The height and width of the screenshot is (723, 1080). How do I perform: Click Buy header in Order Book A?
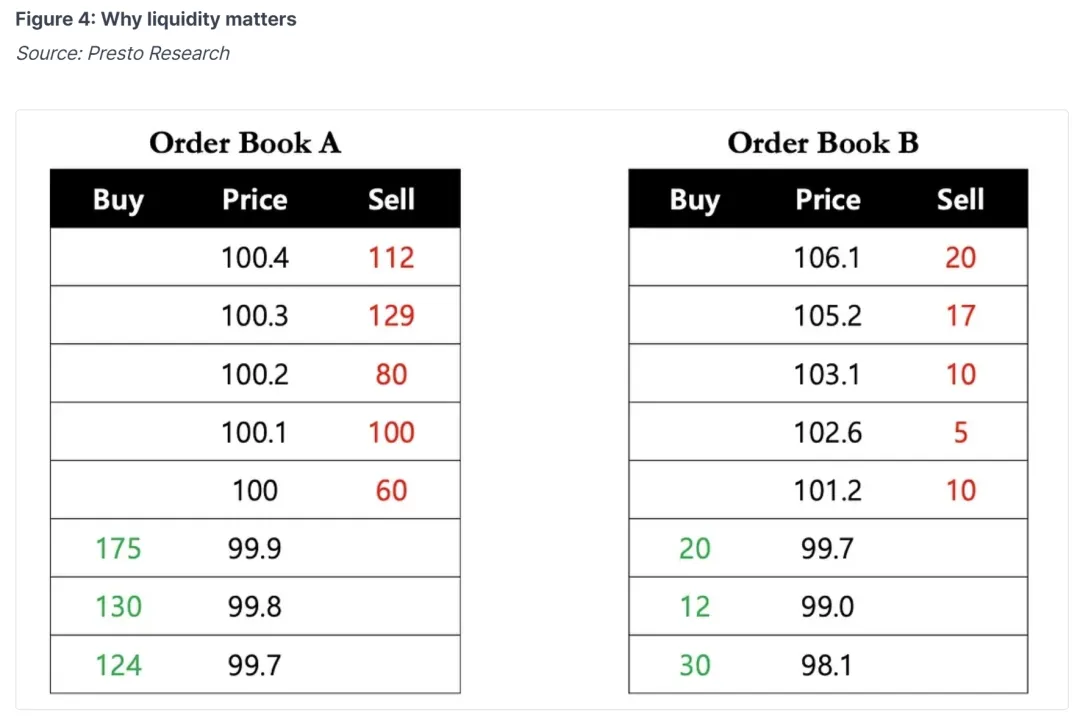point(118,200)
